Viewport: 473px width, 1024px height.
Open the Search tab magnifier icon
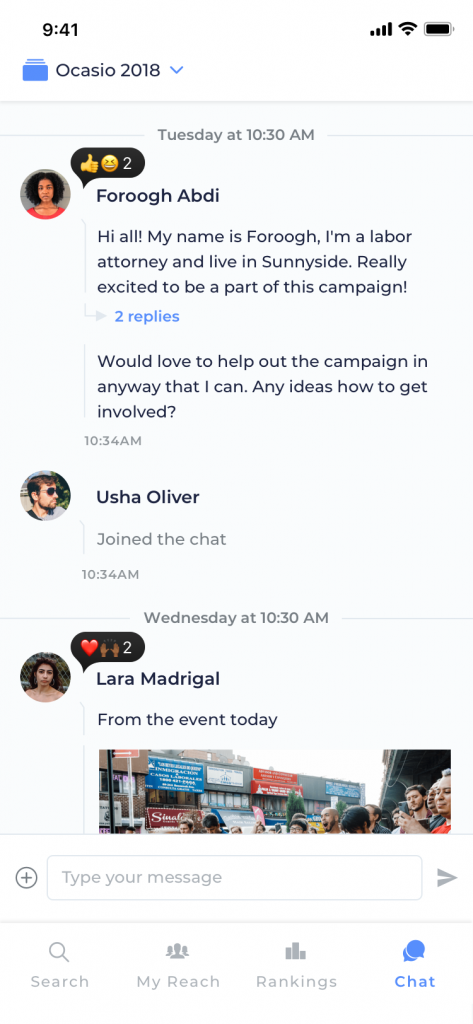[59, 952]
